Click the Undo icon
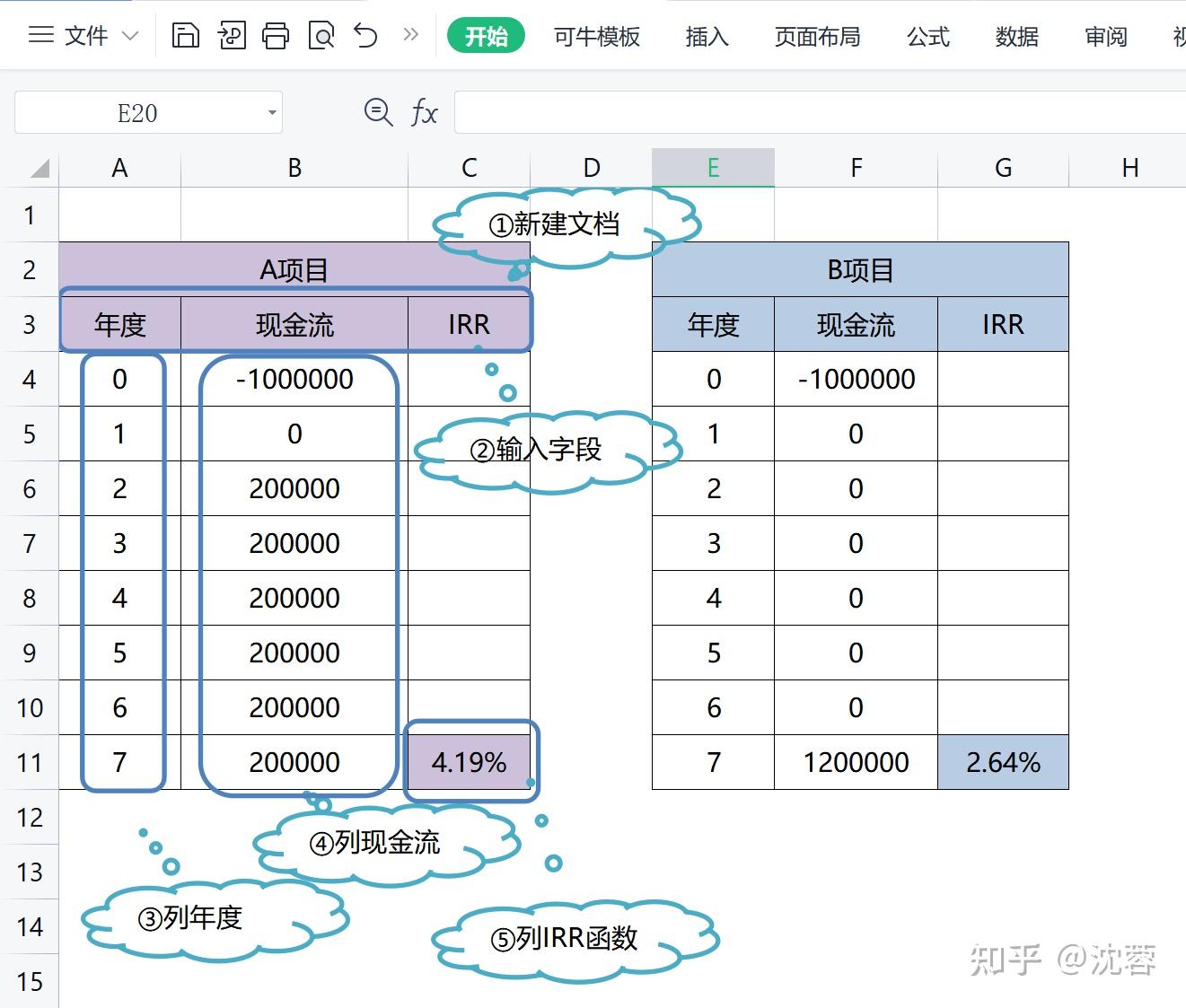 click(365, 35)
